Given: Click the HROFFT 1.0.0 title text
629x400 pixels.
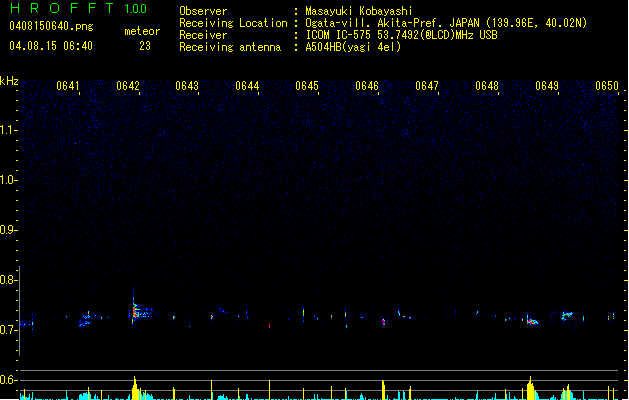Looking at the screenshot, I should coord(79,8).
